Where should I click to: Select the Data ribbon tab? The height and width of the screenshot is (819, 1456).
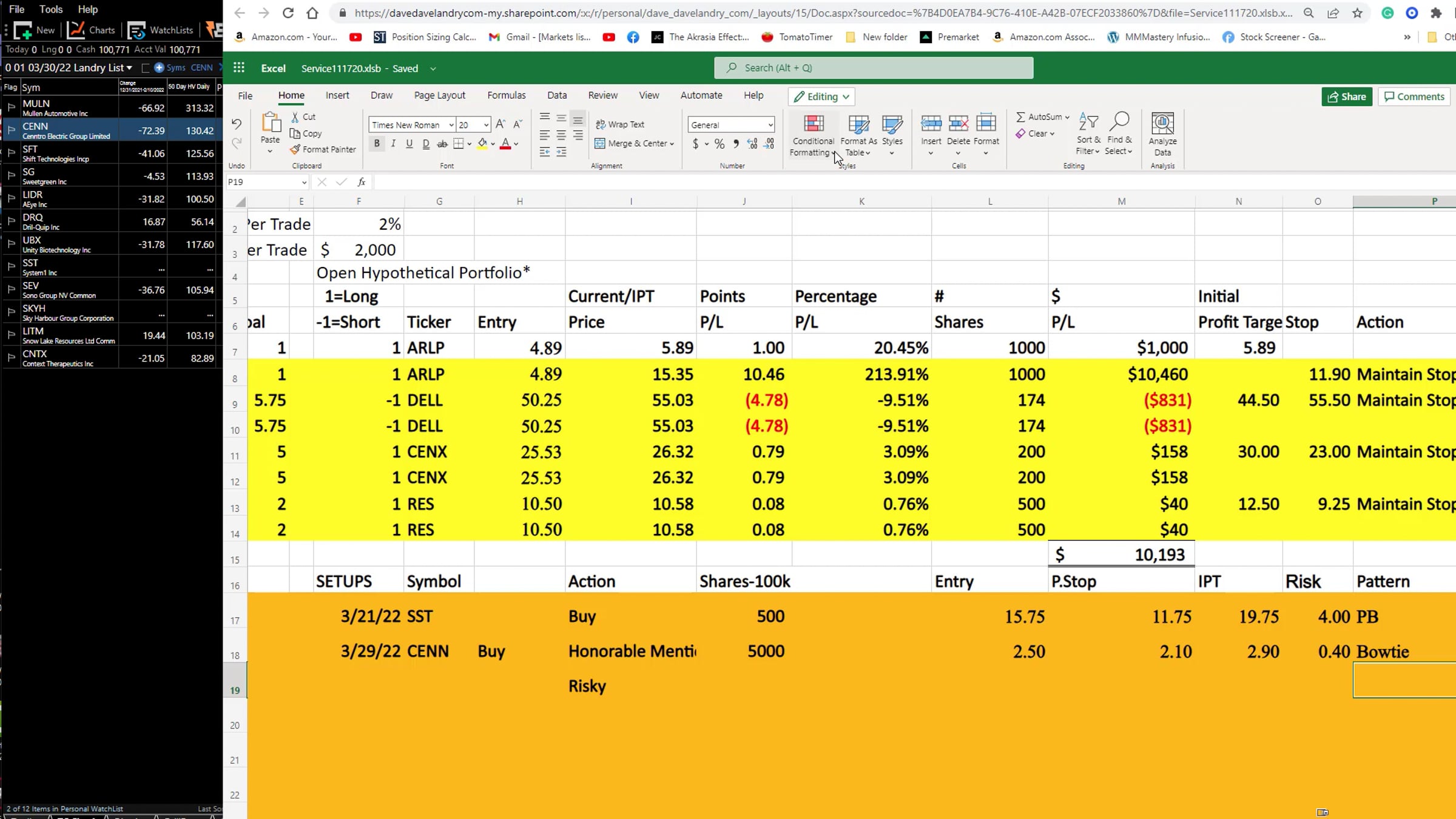click(557, 95)
